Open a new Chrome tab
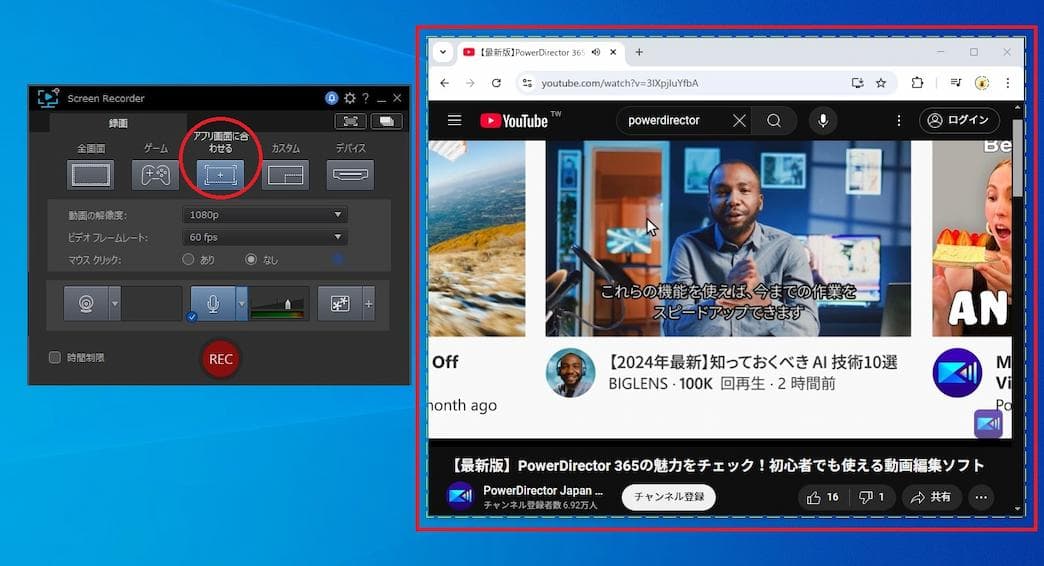 click(639, 52)
